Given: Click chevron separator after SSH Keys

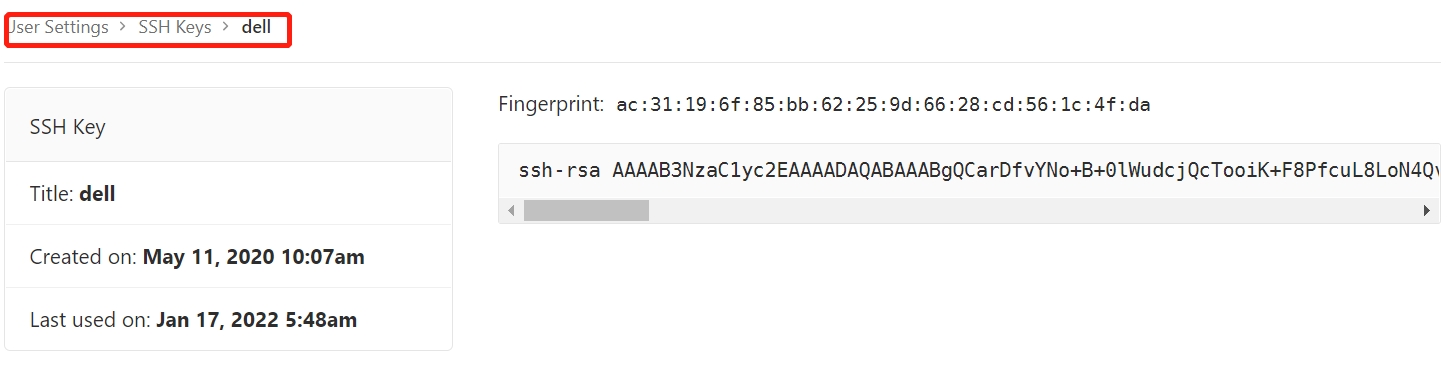Looking at the screenshot, I should tap(226, 28).
